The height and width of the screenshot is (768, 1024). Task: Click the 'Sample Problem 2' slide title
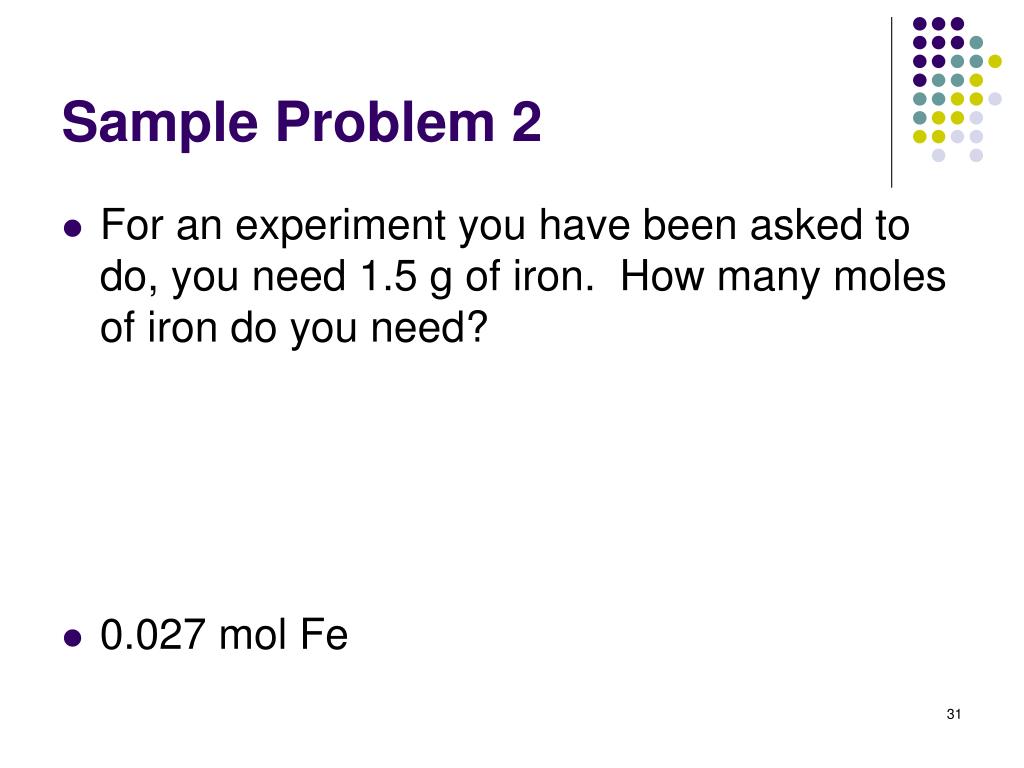(x=301, y=124)
